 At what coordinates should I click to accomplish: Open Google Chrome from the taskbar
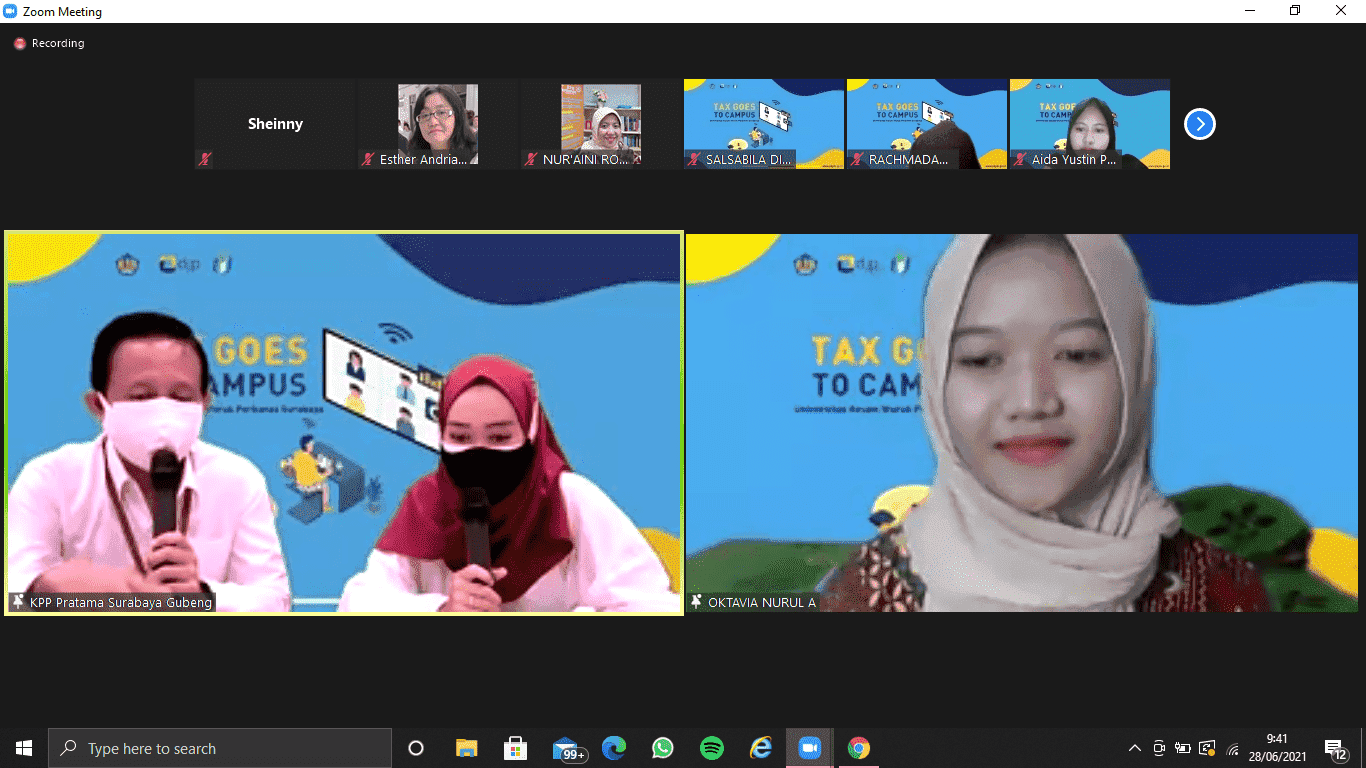(x=858, y=748)
